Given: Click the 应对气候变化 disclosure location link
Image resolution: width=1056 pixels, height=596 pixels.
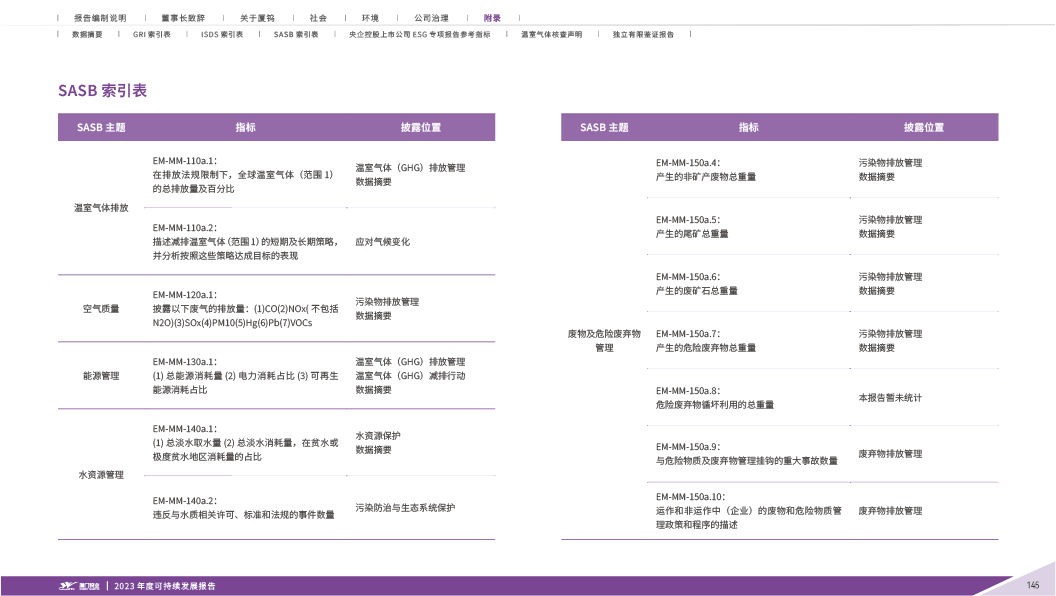Looking at the screenshot, I should [x=382, y=242].
